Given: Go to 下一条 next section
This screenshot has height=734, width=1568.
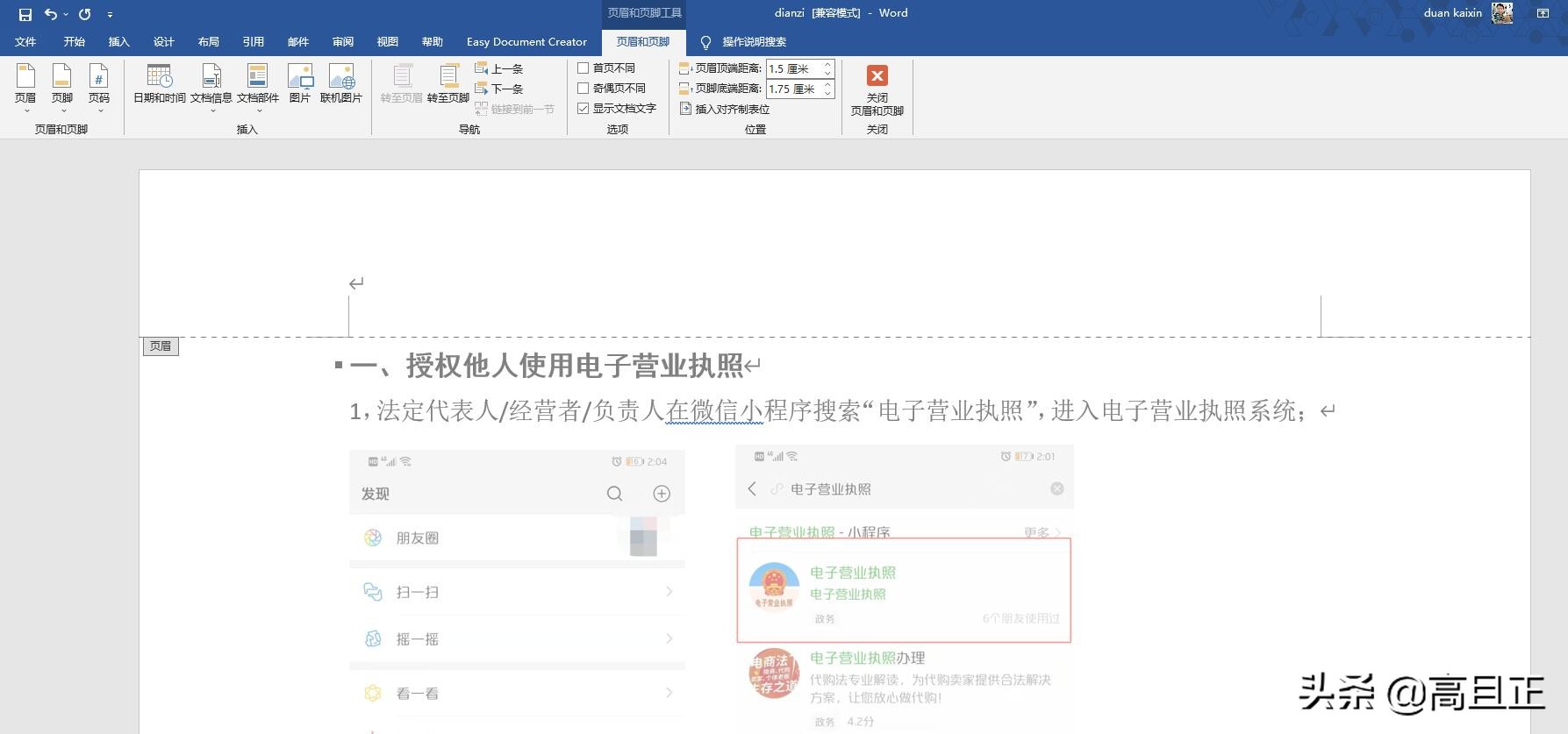Looking at the screenshot, I should pos(499,89).
